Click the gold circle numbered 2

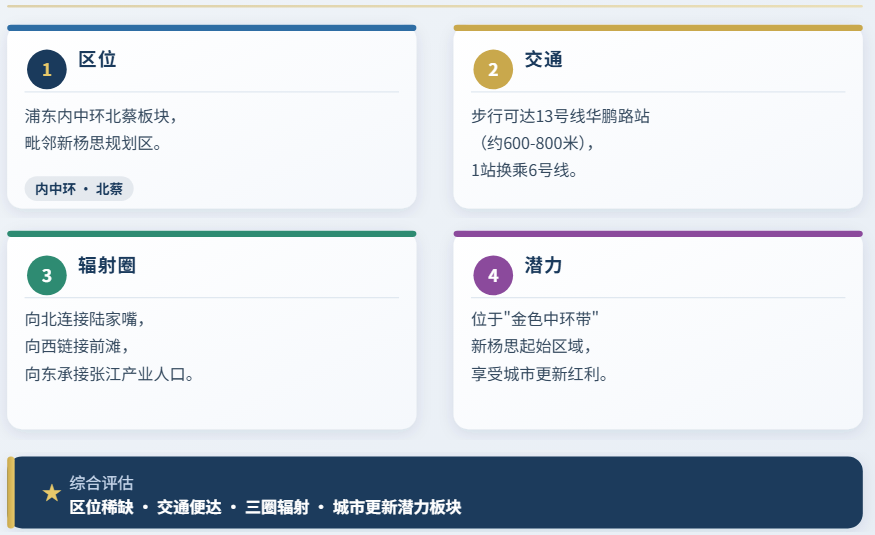[x=493, y=69]
